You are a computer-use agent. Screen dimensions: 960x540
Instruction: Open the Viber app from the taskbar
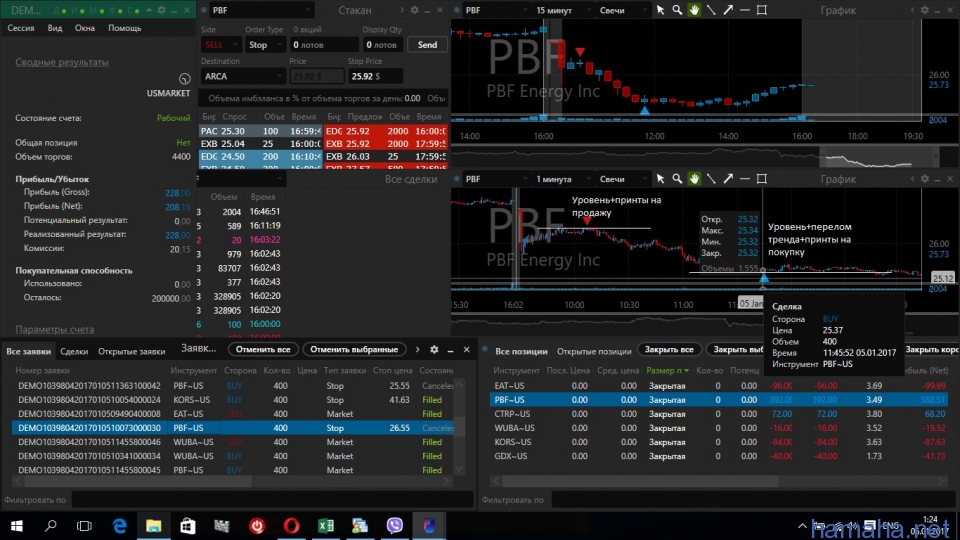pyautogui.click(x=395, y=526)
